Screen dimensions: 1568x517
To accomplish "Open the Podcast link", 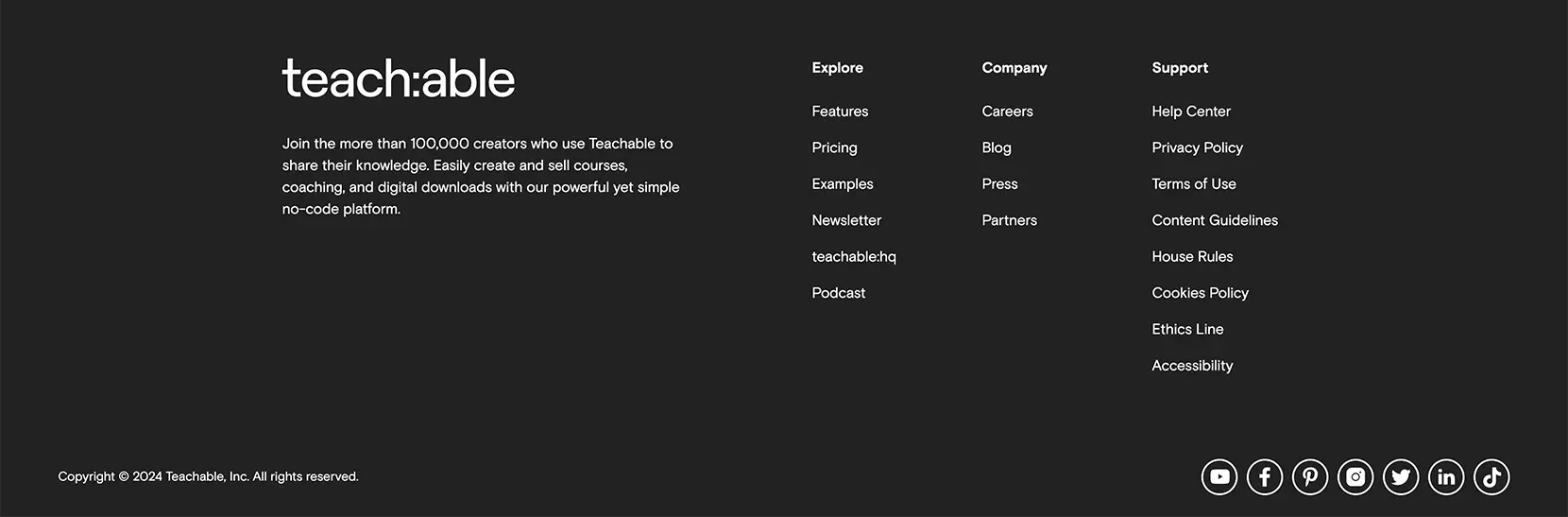I will point(839,293).
